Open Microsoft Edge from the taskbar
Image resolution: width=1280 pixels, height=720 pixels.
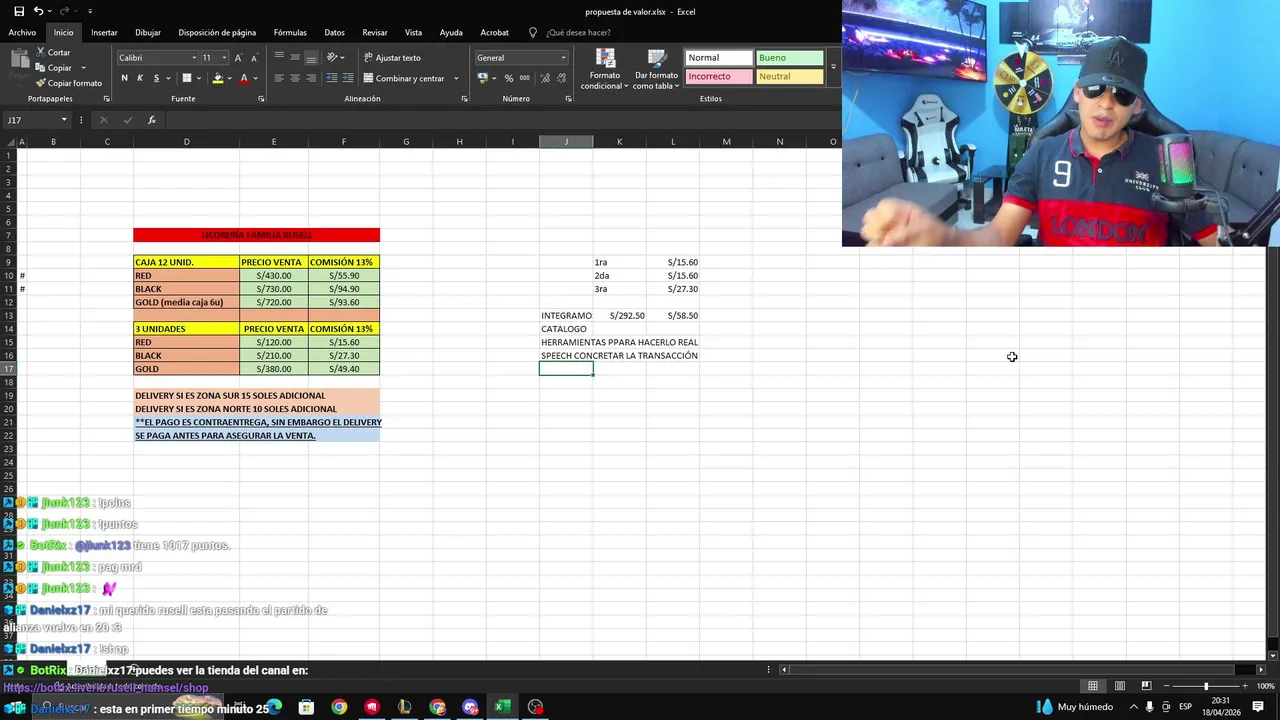coord(274,707)
